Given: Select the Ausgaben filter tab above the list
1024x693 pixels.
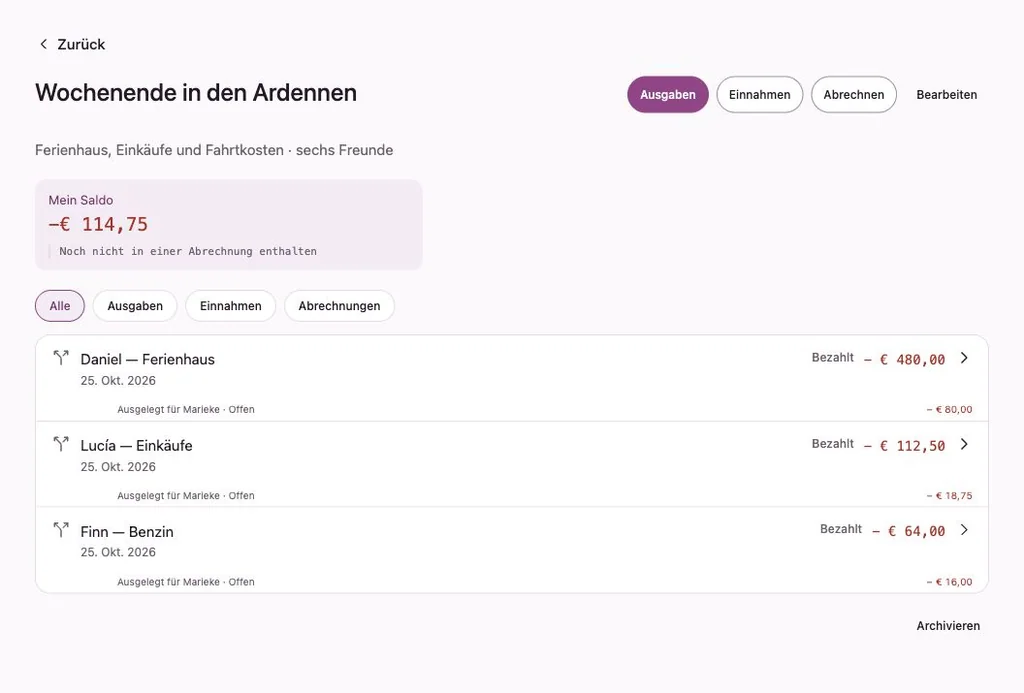Looking at the screenshot, I should click(x=135, y=306).
